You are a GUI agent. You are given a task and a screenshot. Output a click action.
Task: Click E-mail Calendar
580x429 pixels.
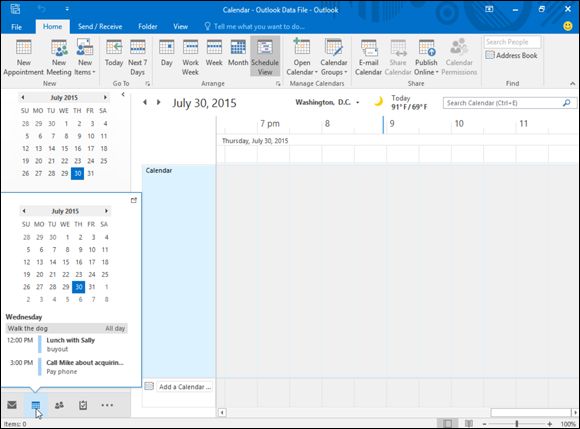click(368, 57)
